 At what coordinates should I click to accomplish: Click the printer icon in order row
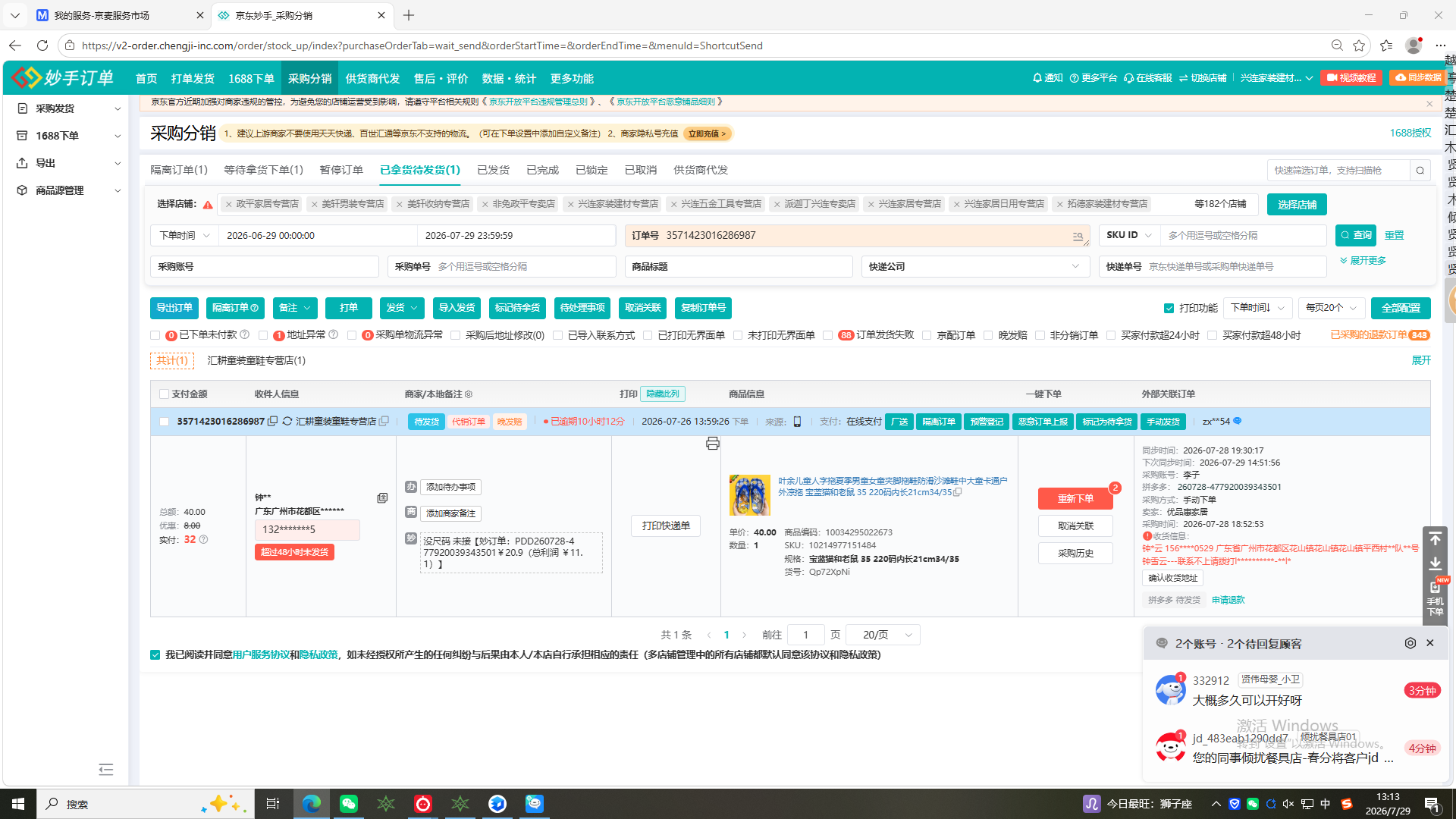[712, 444]
